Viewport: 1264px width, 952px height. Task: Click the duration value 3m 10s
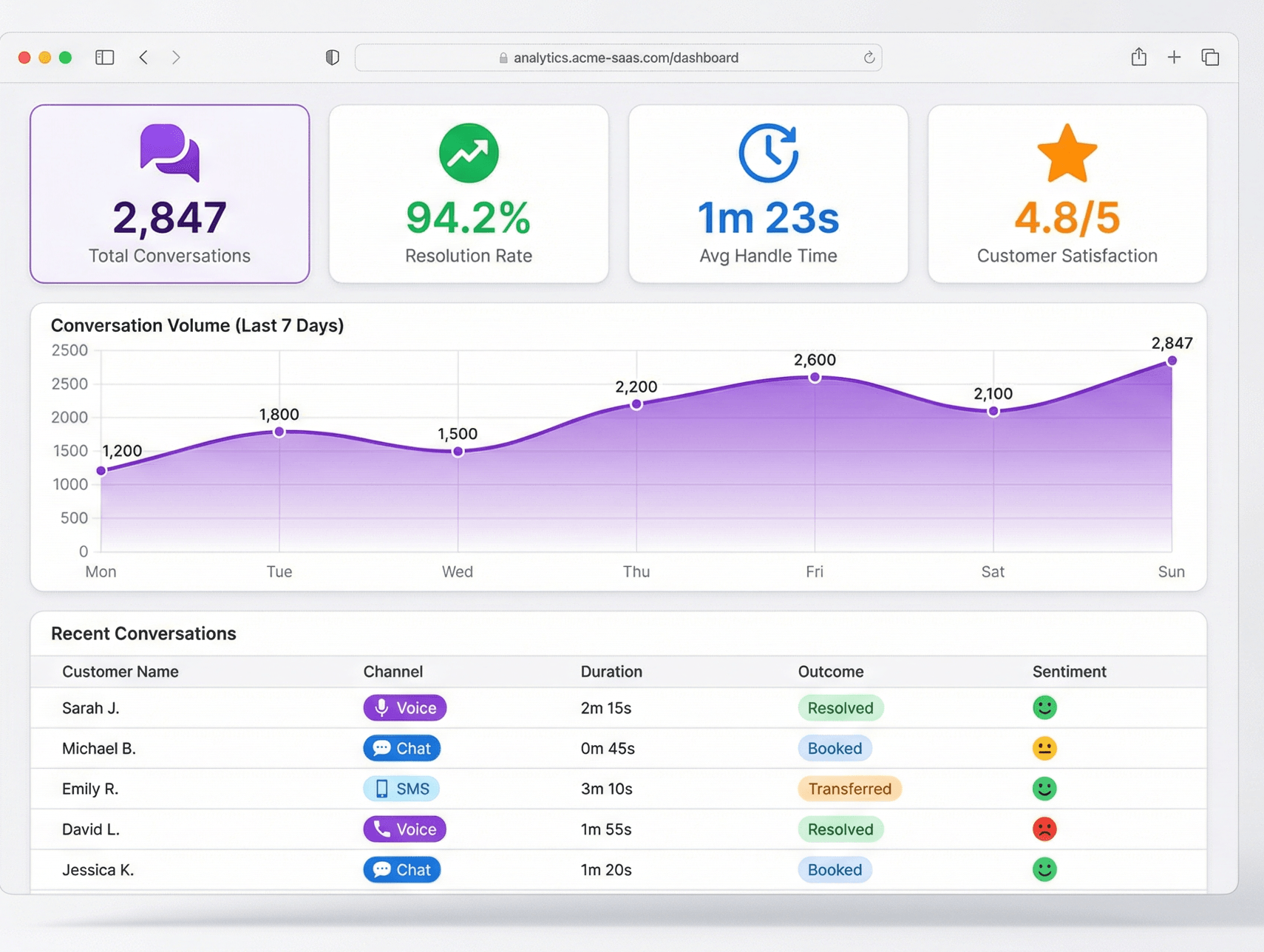(x=607, y=789)
